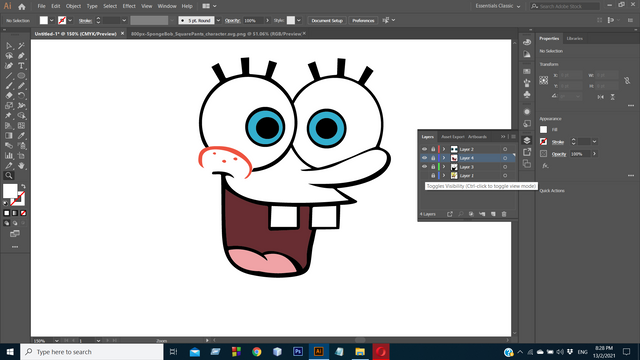Expand Layer 4 contents chevron
This screenshot has width=640, height=360.
[444, 158]
